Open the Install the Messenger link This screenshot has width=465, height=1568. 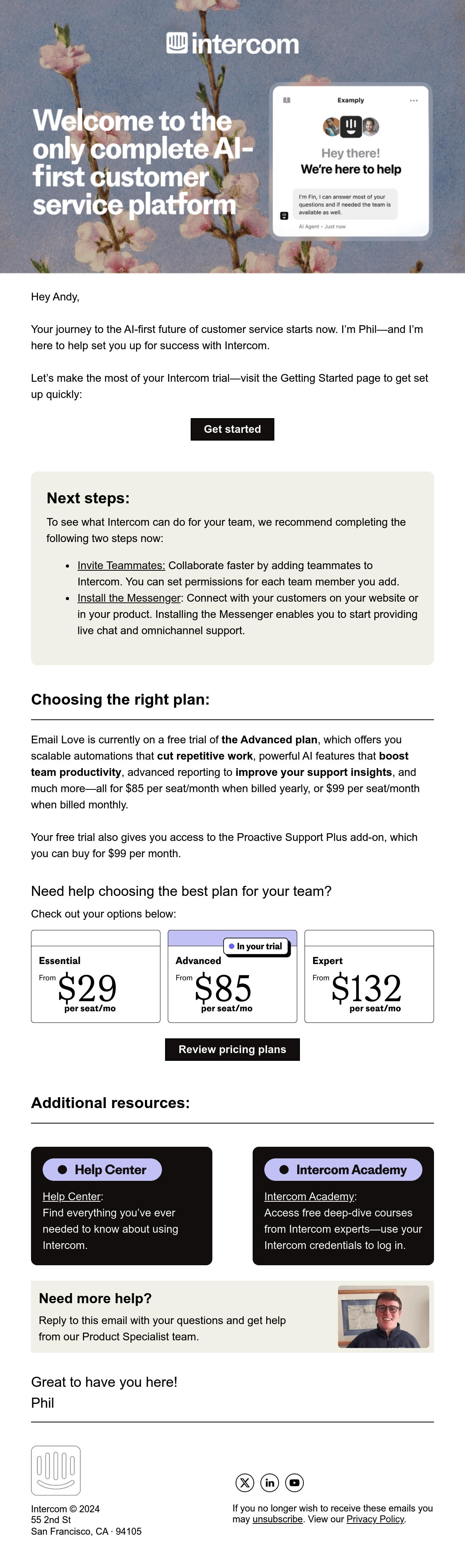(129, 598)
